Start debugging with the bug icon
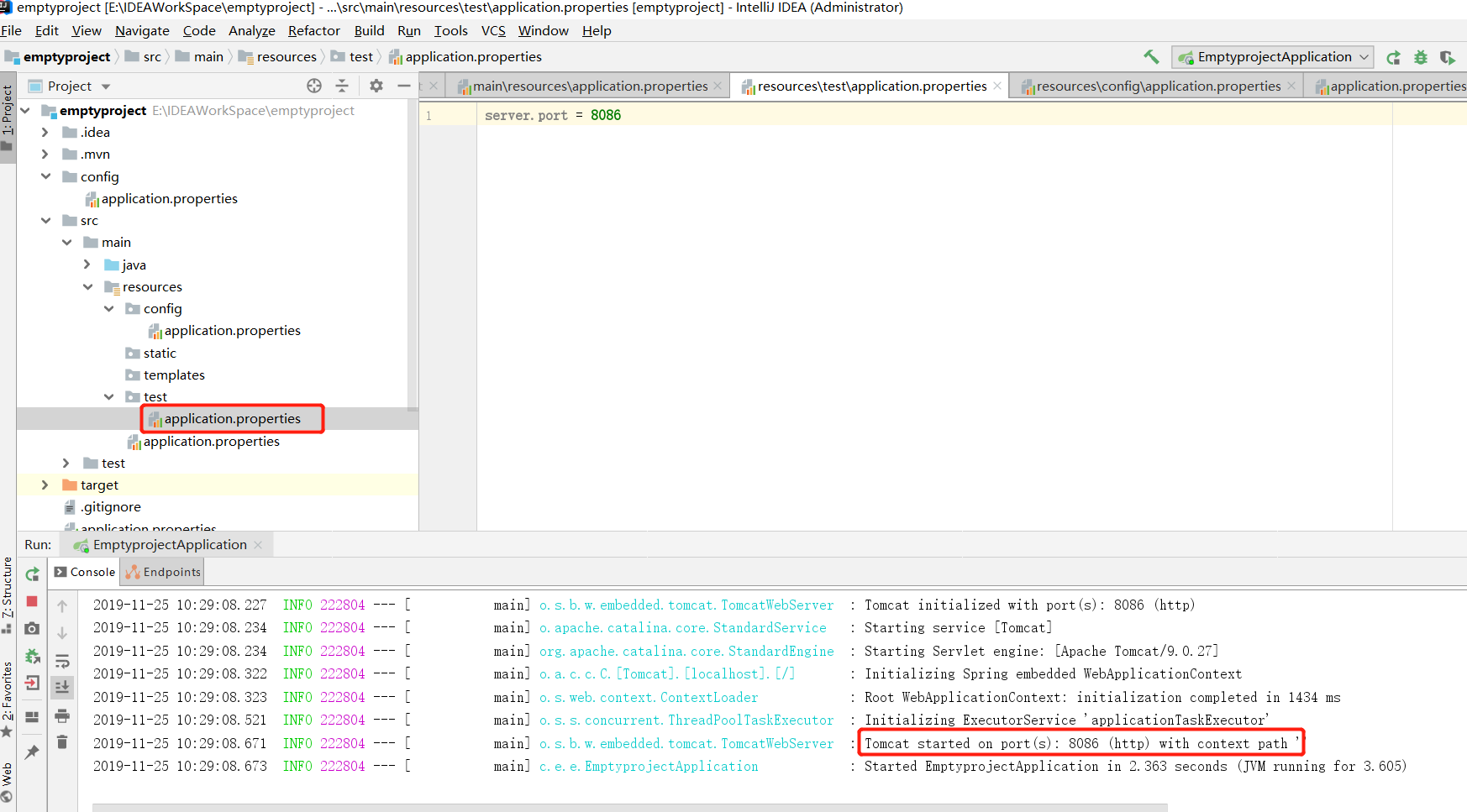Image resolution: width=1467 pixels, height=812 pixels. [1420, 56]
